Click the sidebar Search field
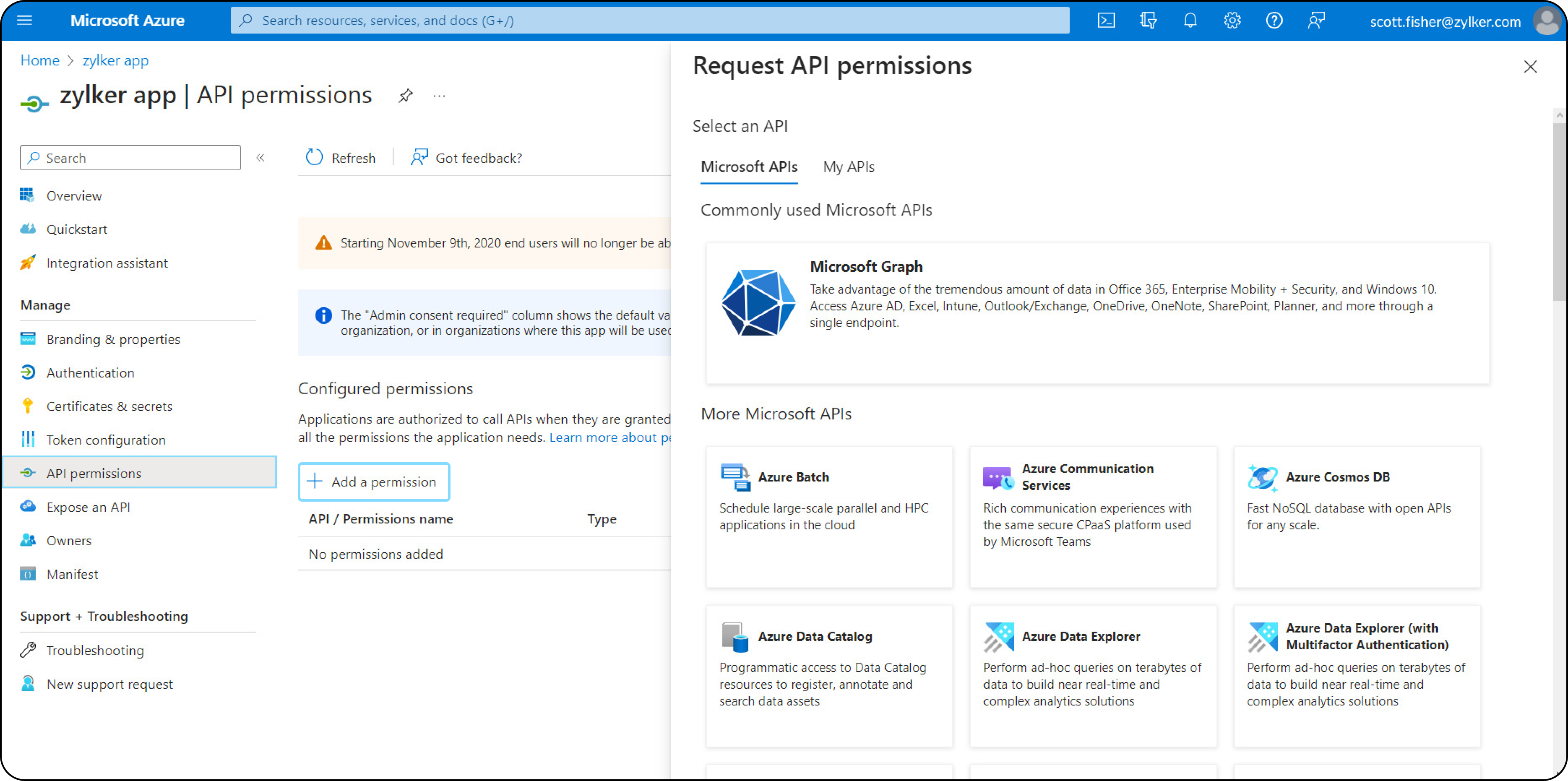Screen dimensions: 1568x781 pos(130,158)
